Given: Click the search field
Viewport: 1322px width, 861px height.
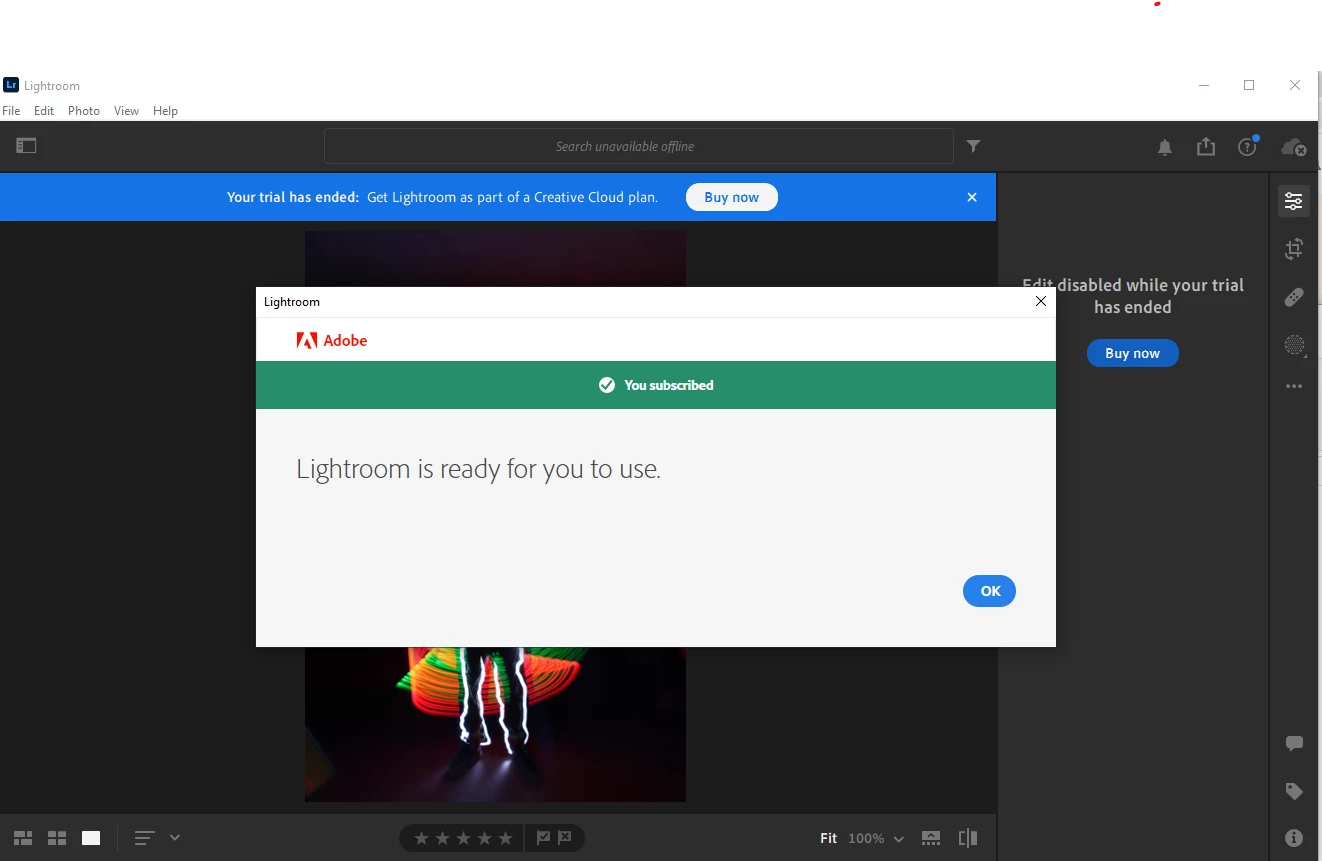Looking at the screenshot, I should 638,146.
